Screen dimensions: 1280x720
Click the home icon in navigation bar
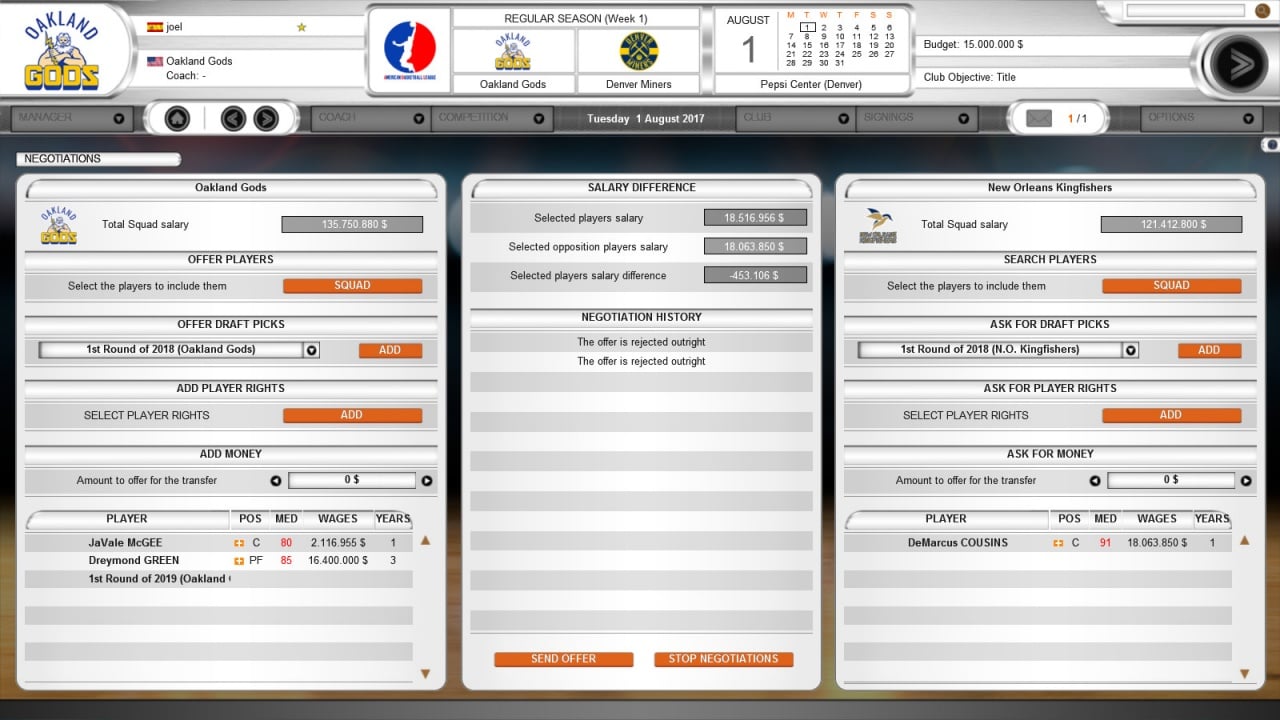tap(177, 119)
